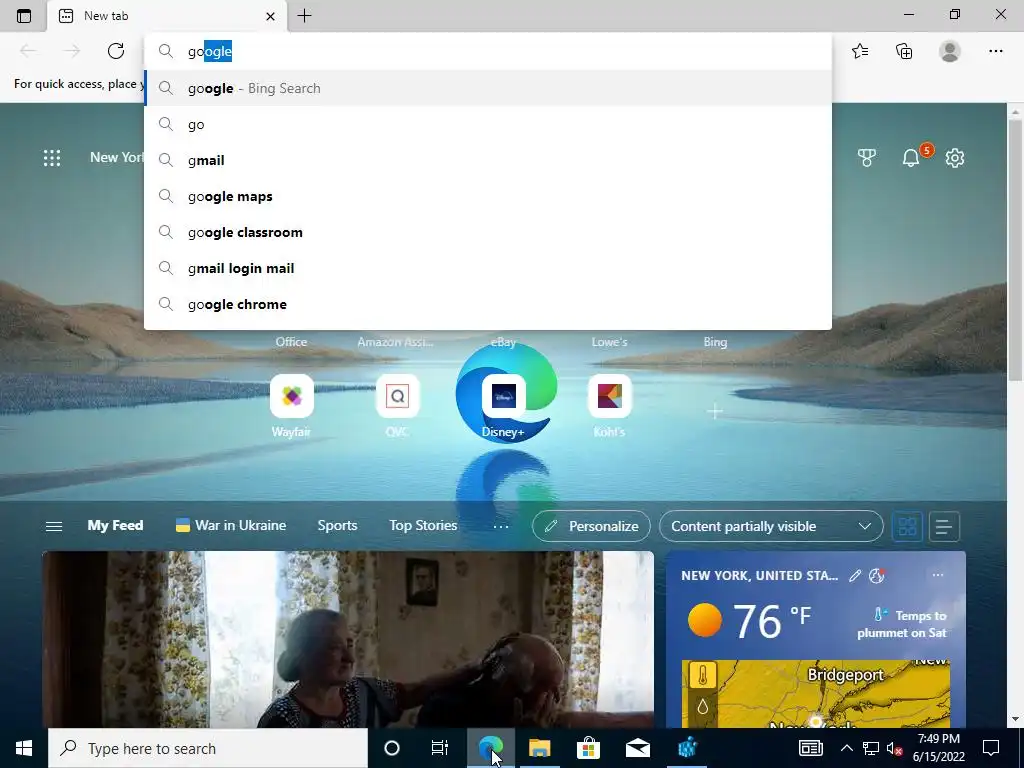Image resolution: width=1024 pixels, height=768 pixels.
Task: Open weather card more options
Action: coord(938,575)
